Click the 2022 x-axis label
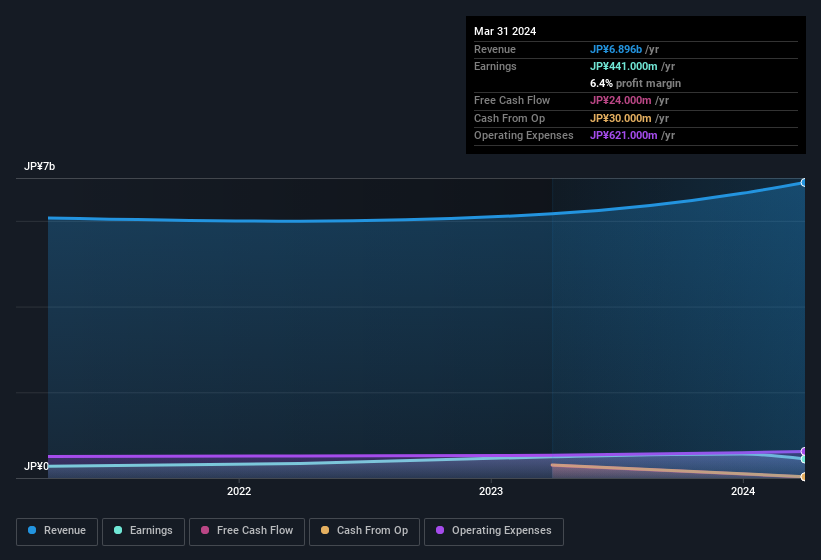821x560 pixels. point(239,491)
